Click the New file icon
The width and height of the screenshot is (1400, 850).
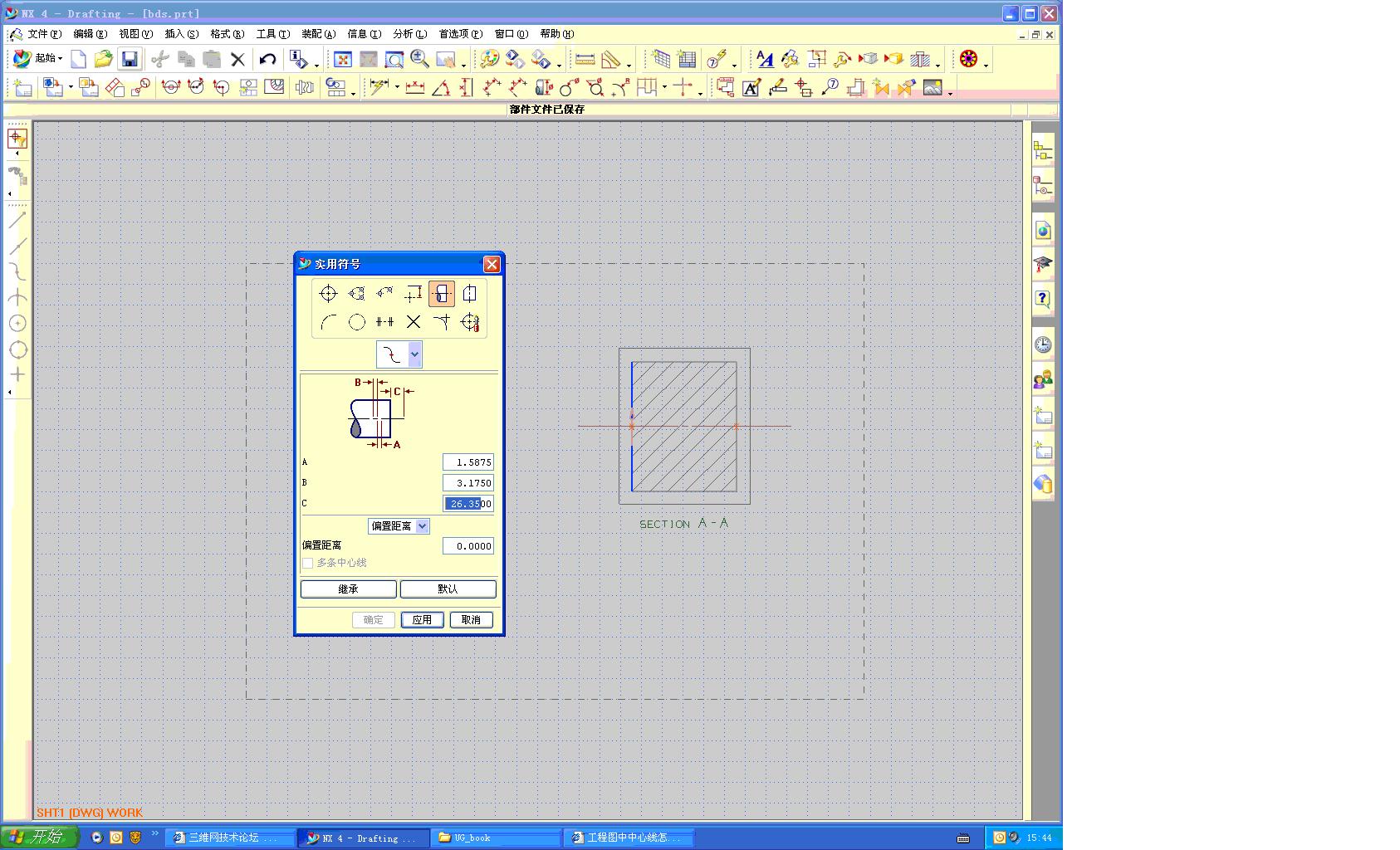coord(79,59)
